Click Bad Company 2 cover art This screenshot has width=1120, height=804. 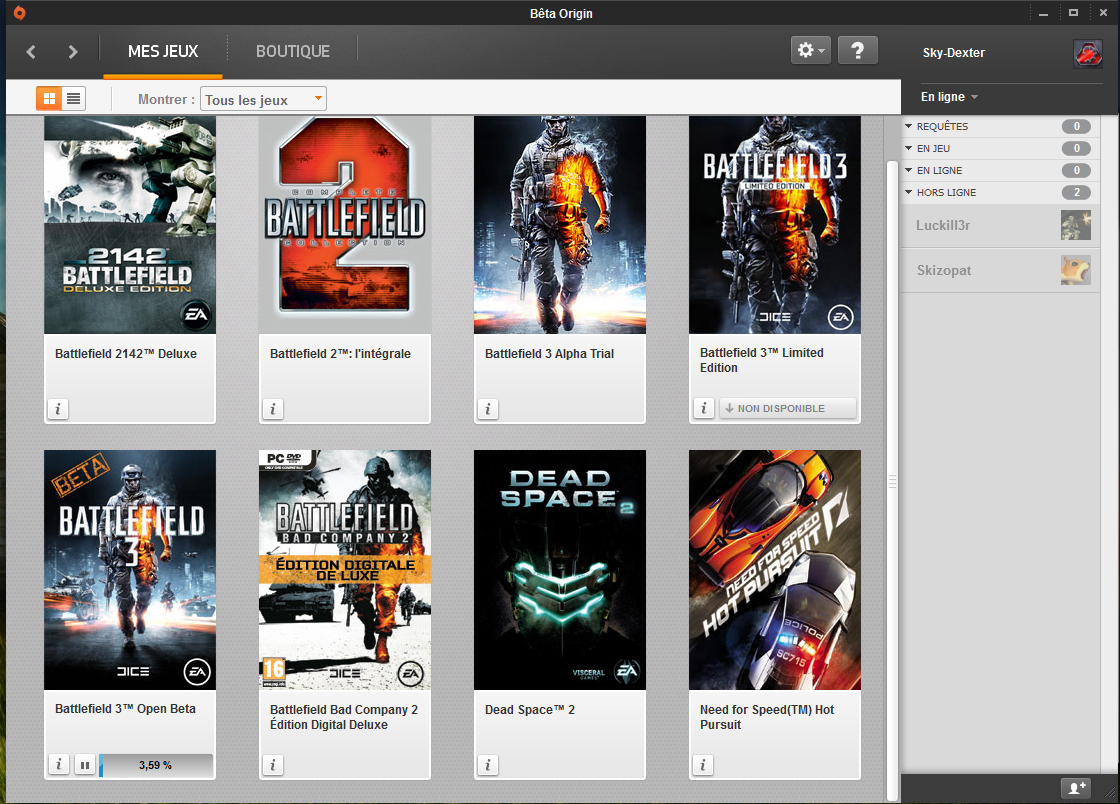click(x=345, y=570)
